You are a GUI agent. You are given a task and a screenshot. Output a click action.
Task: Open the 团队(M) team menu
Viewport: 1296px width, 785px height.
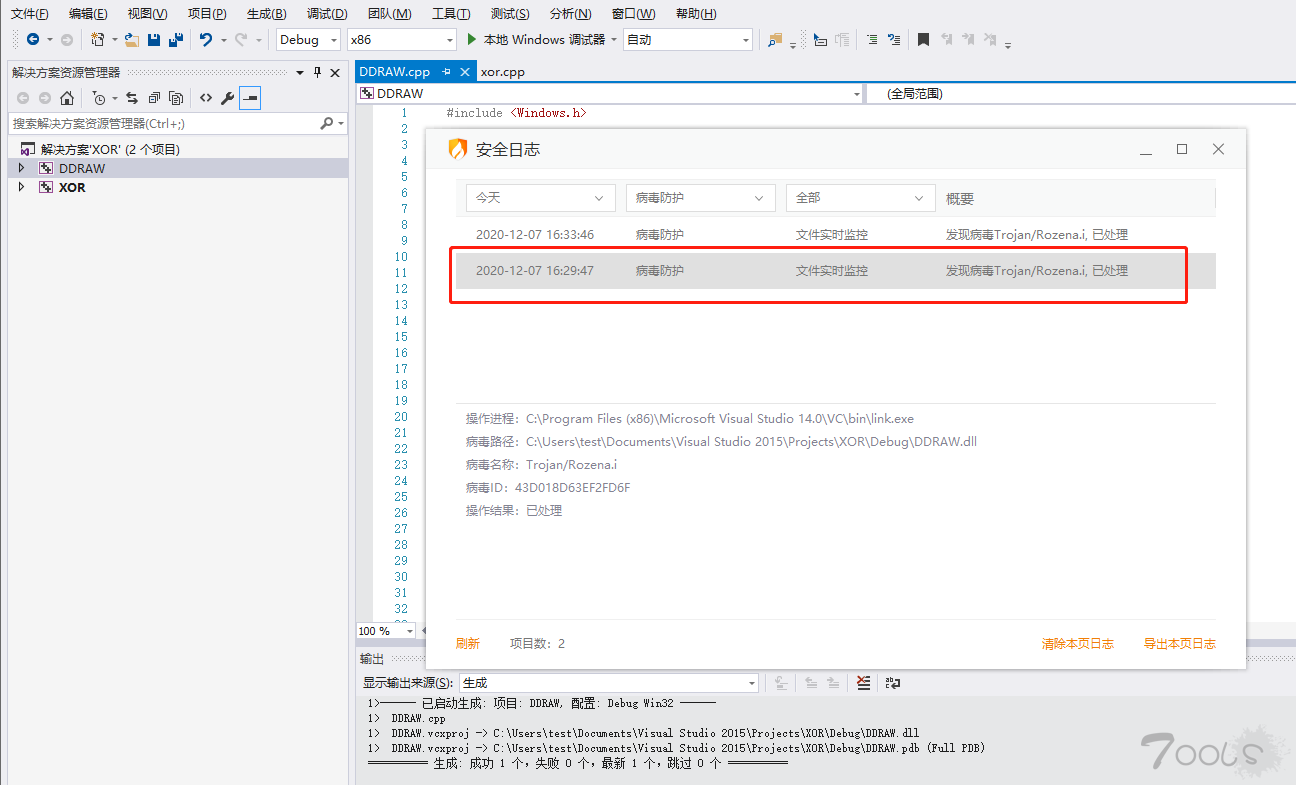389,14
